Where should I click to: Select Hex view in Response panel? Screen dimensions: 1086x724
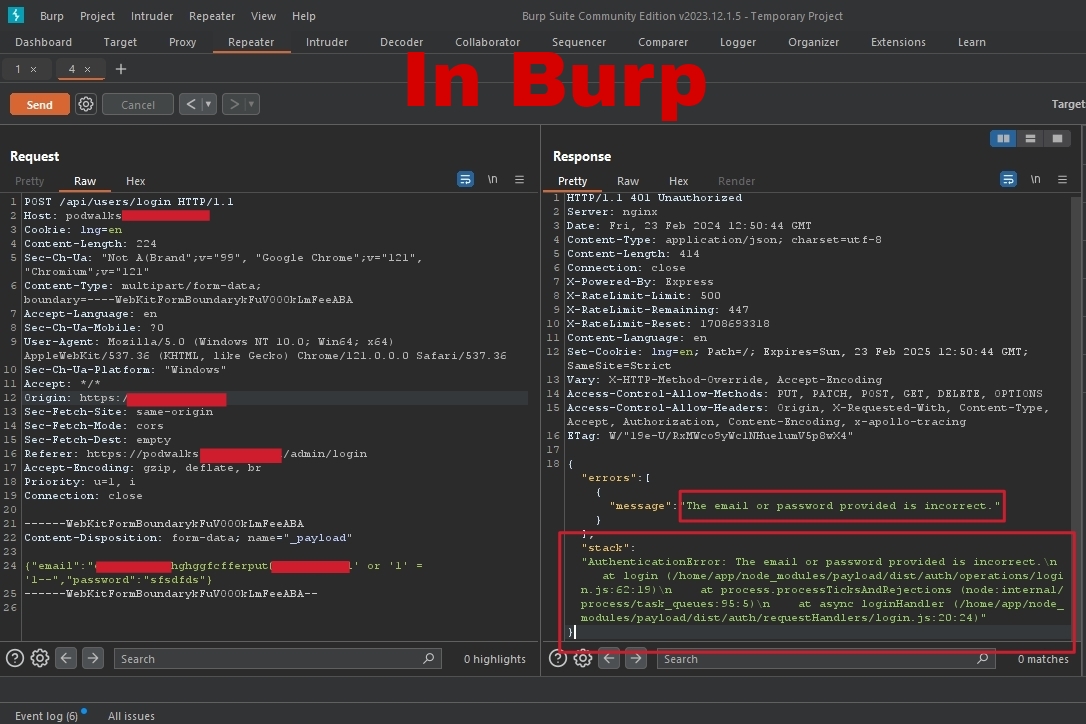pyautogui.click(x=678, y=181)
